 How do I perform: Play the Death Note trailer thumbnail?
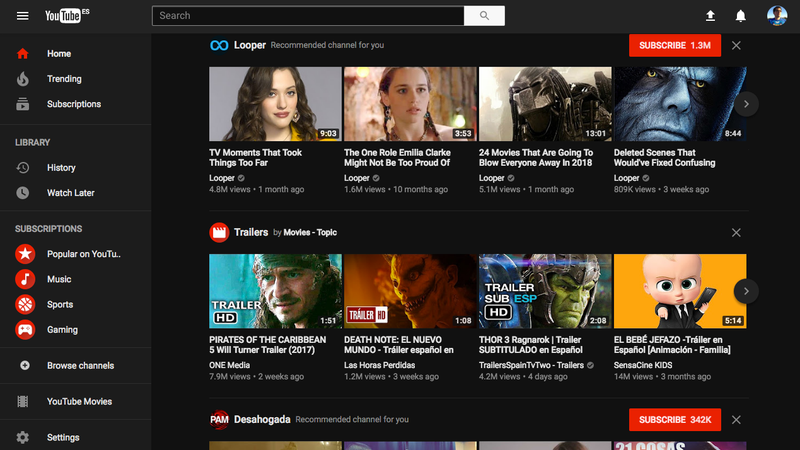(410, 291)
